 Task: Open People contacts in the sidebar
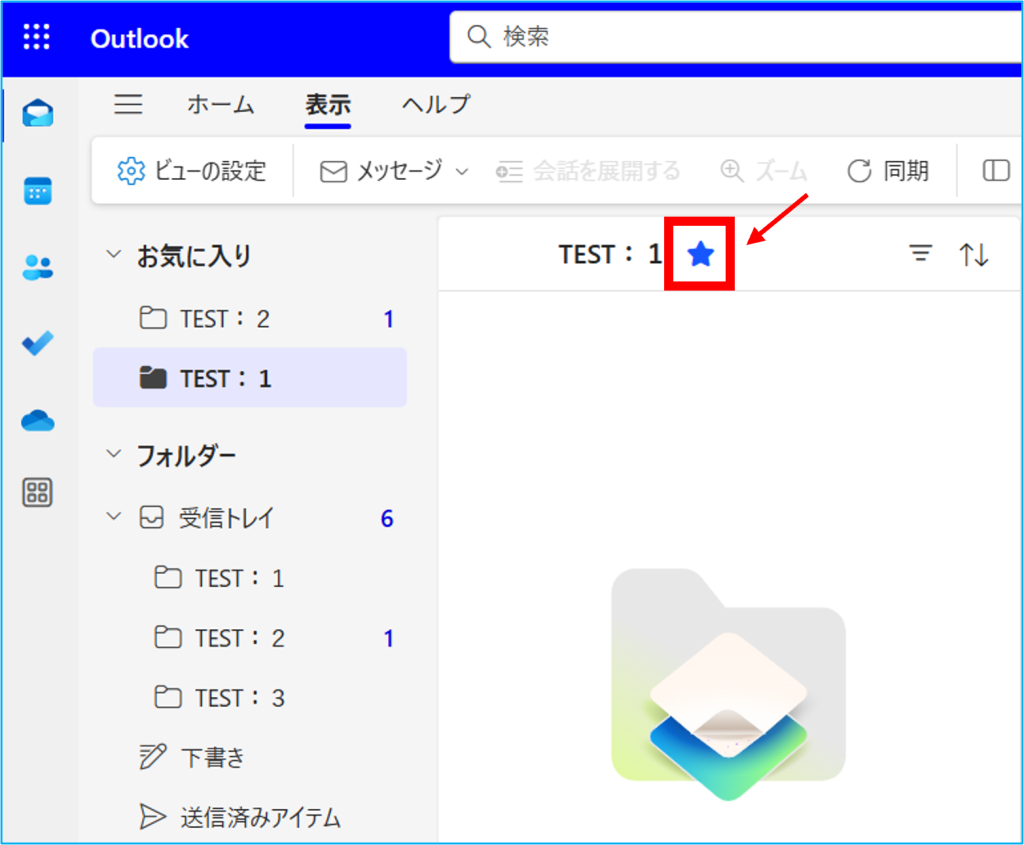click(38, 267)
